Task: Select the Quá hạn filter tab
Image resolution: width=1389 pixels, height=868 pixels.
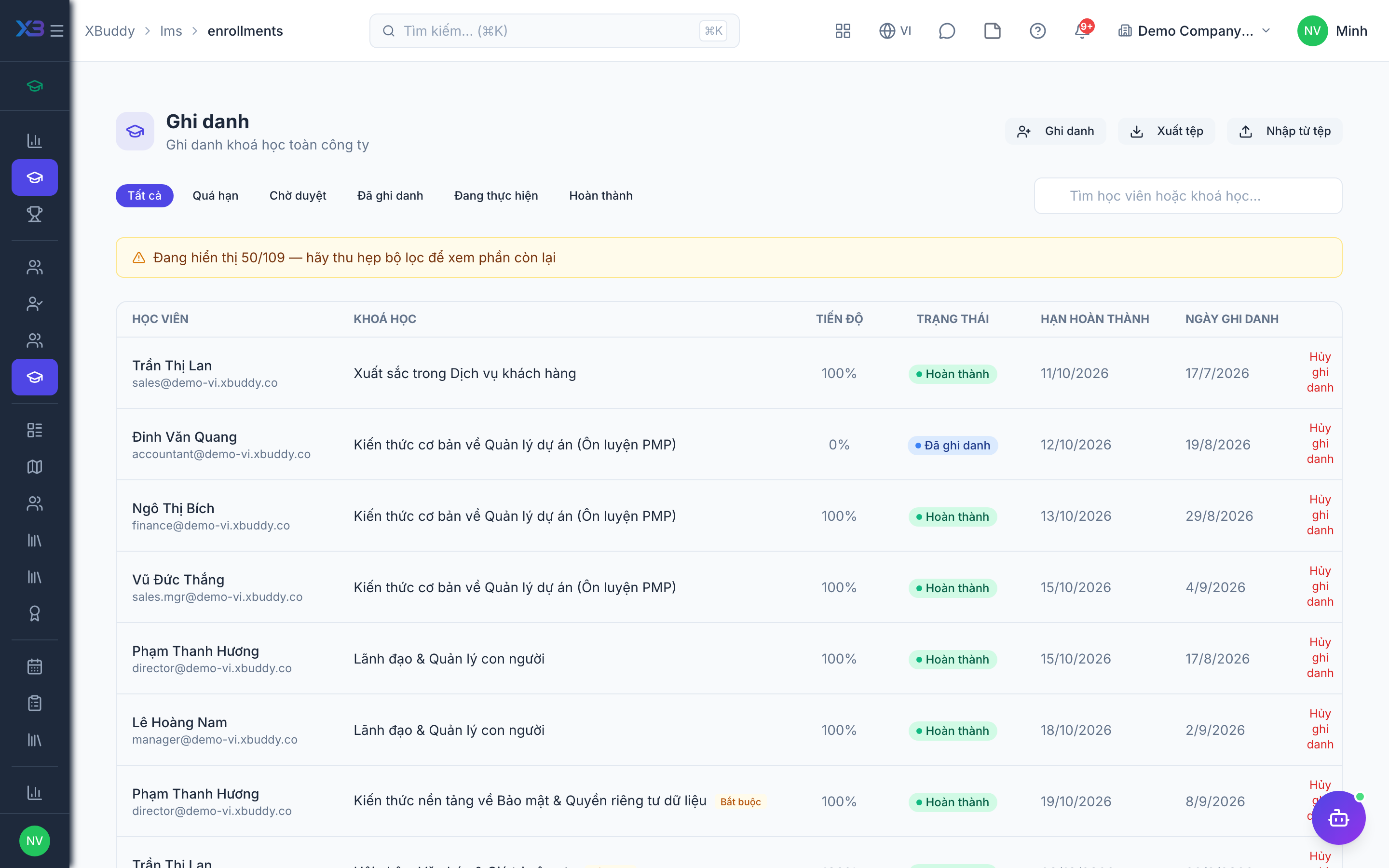Action: click(x=215, y=196)
